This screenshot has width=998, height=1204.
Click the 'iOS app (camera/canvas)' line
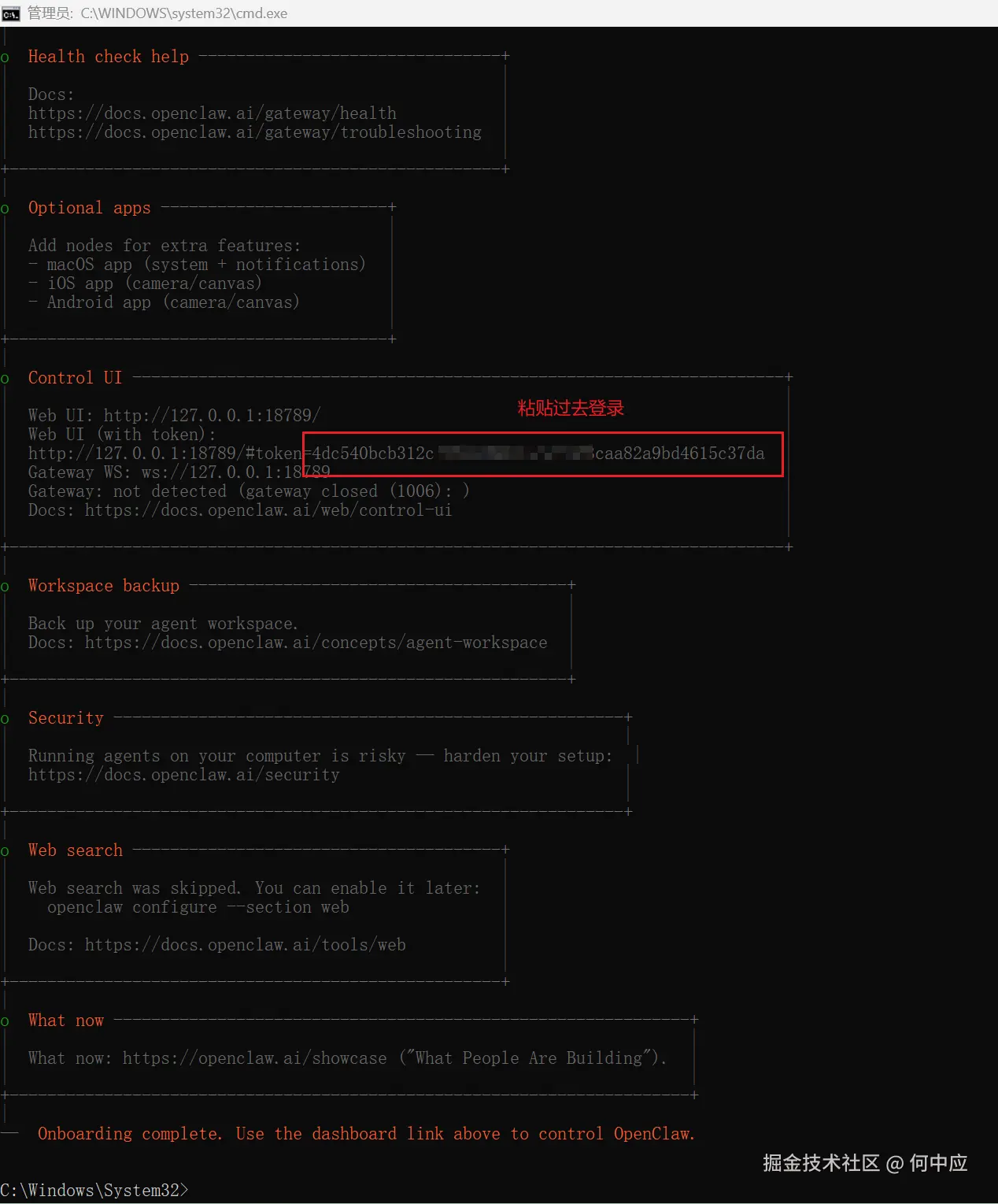145,283
